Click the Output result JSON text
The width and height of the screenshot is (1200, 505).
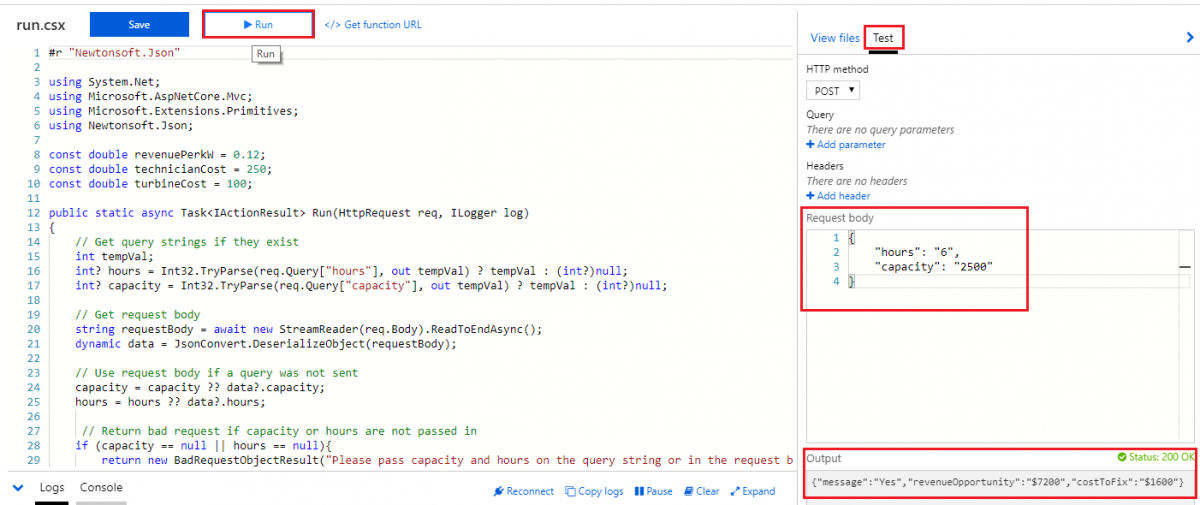[x=999, y=483]
